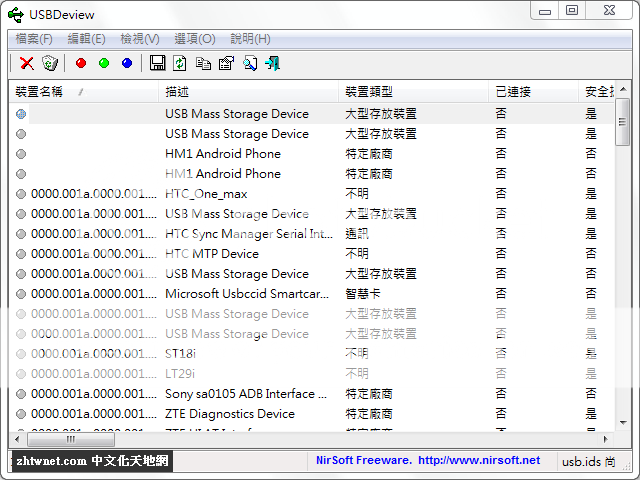Select the ST18i description cell
The image size is (640, 480).
pyautogui.click(x=180, y=354)
